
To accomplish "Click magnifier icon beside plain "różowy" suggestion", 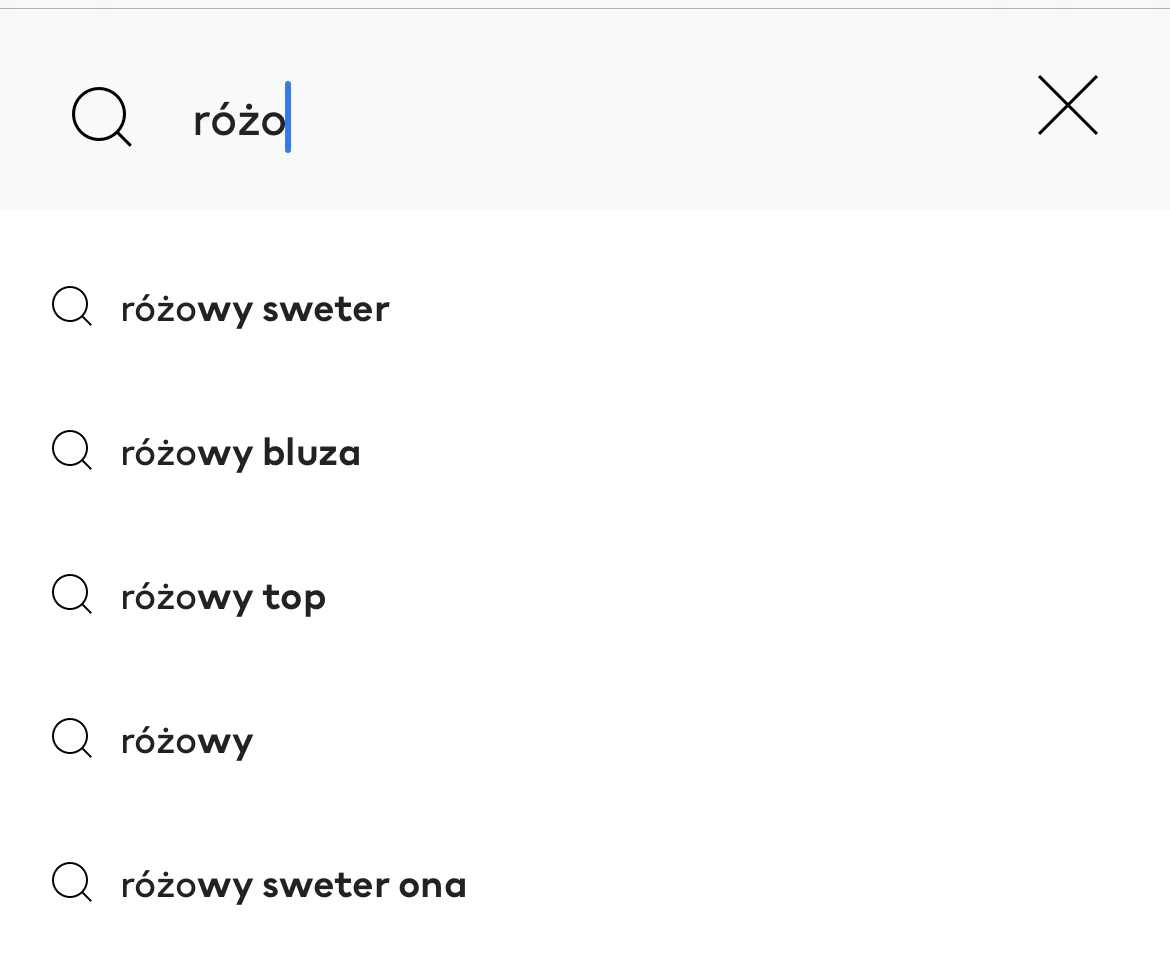I will tap(72, 738).
